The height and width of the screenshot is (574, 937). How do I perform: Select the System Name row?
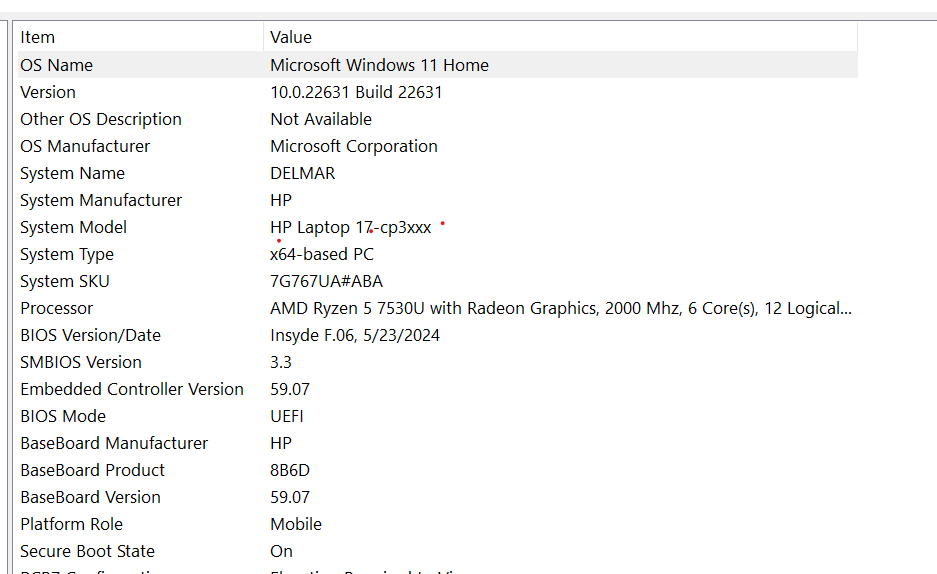437,173
